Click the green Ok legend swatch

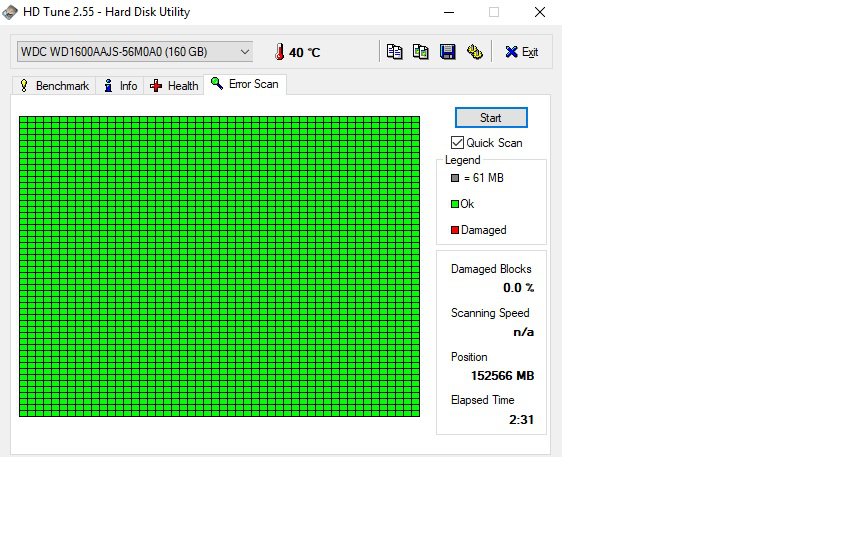click(455, 204)
